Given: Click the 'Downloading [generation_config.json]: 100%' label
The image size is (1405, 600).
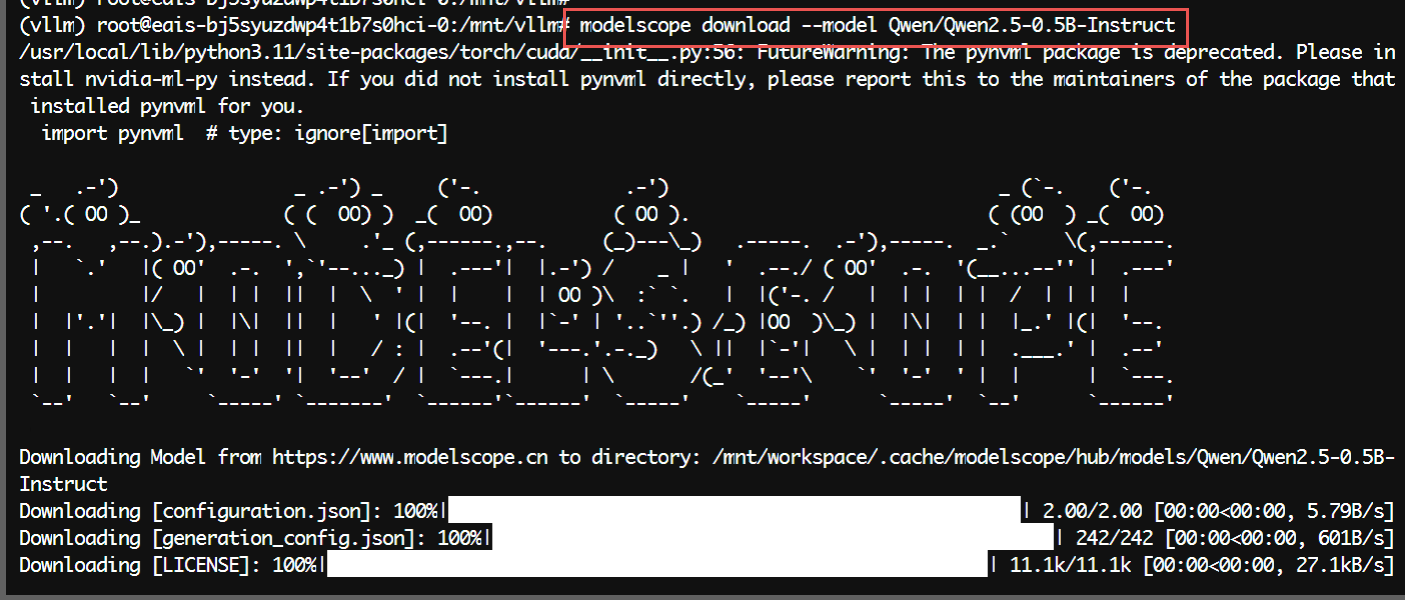Looking at the screenshot, I should click(253, 538).
